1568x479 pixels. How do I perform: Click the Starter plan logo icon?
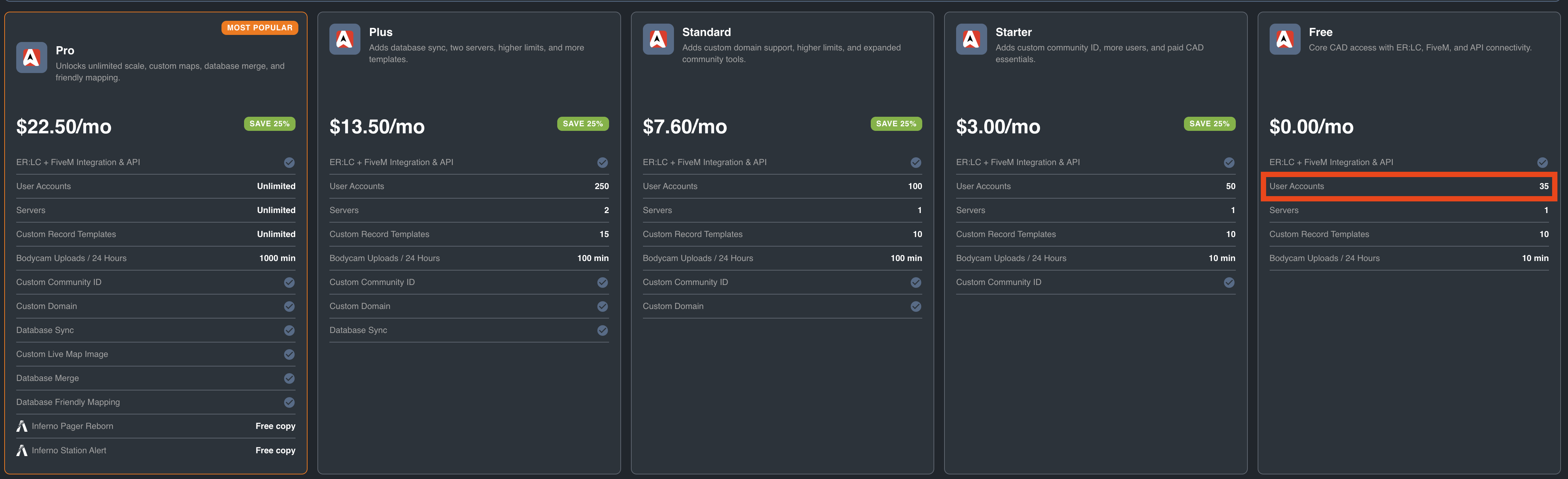(x=971, y=39)
